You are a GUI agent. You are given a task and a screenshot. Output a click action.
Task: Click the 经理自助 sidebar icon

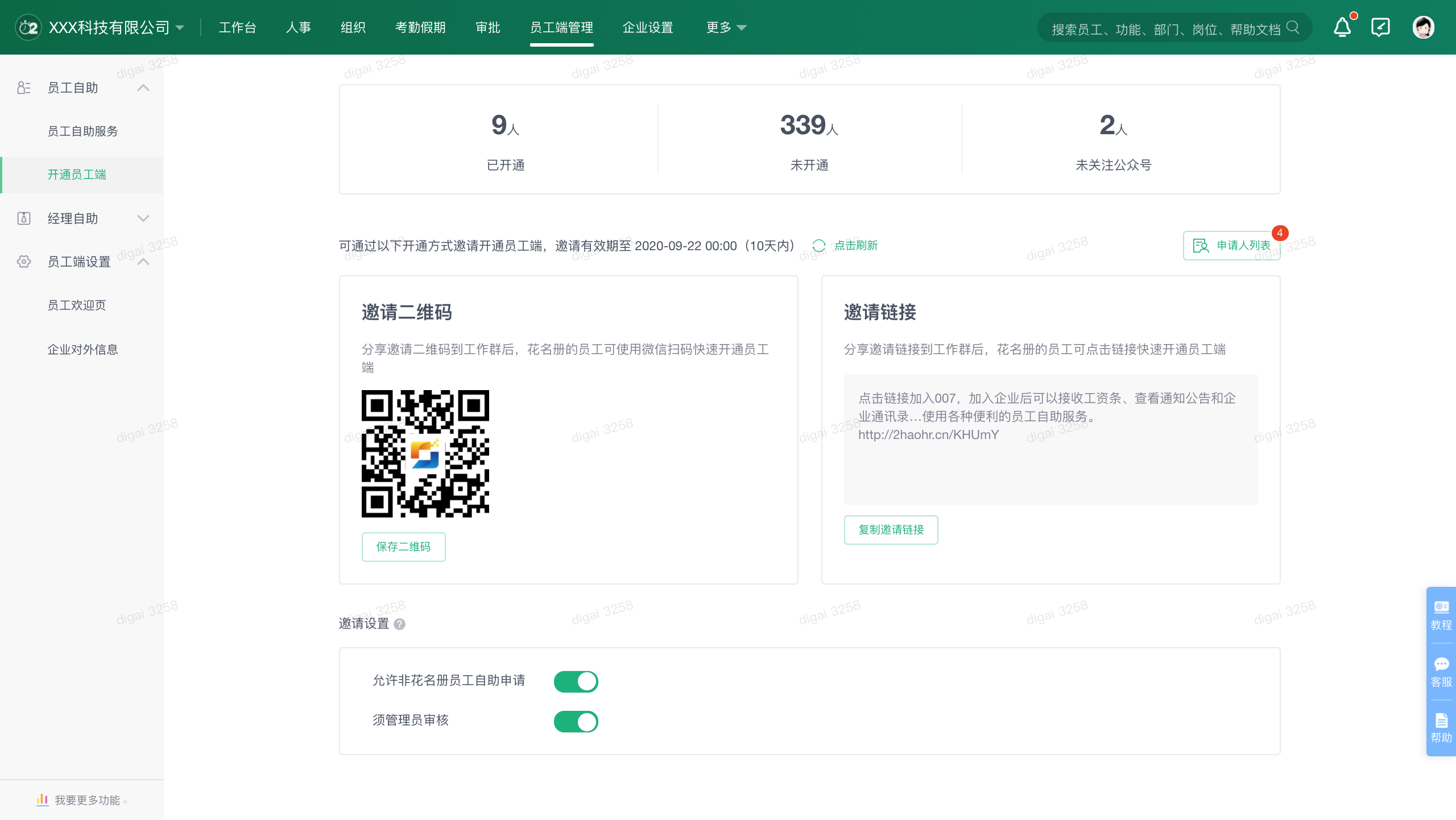pyautogui.click(x=24, y=218)
